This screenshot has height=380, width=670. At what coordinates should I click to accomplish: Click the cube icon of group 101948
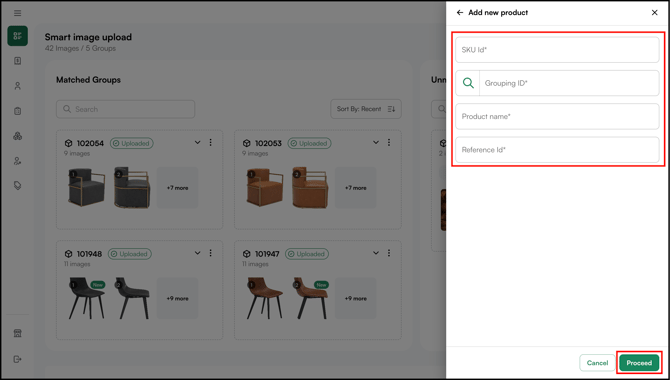click(x=68, y=254)
